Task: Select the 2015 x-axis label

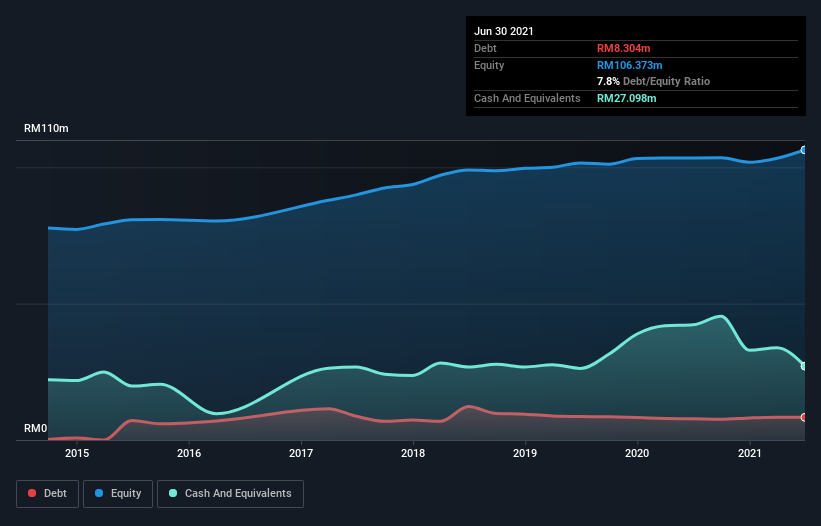Action: tap(77, 454)
